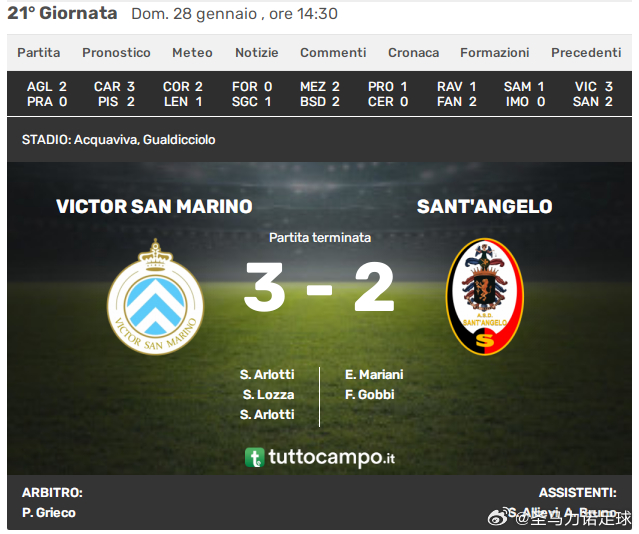639x534 pixels.
Task: Open the Partita tab
Action: point(39,53)
